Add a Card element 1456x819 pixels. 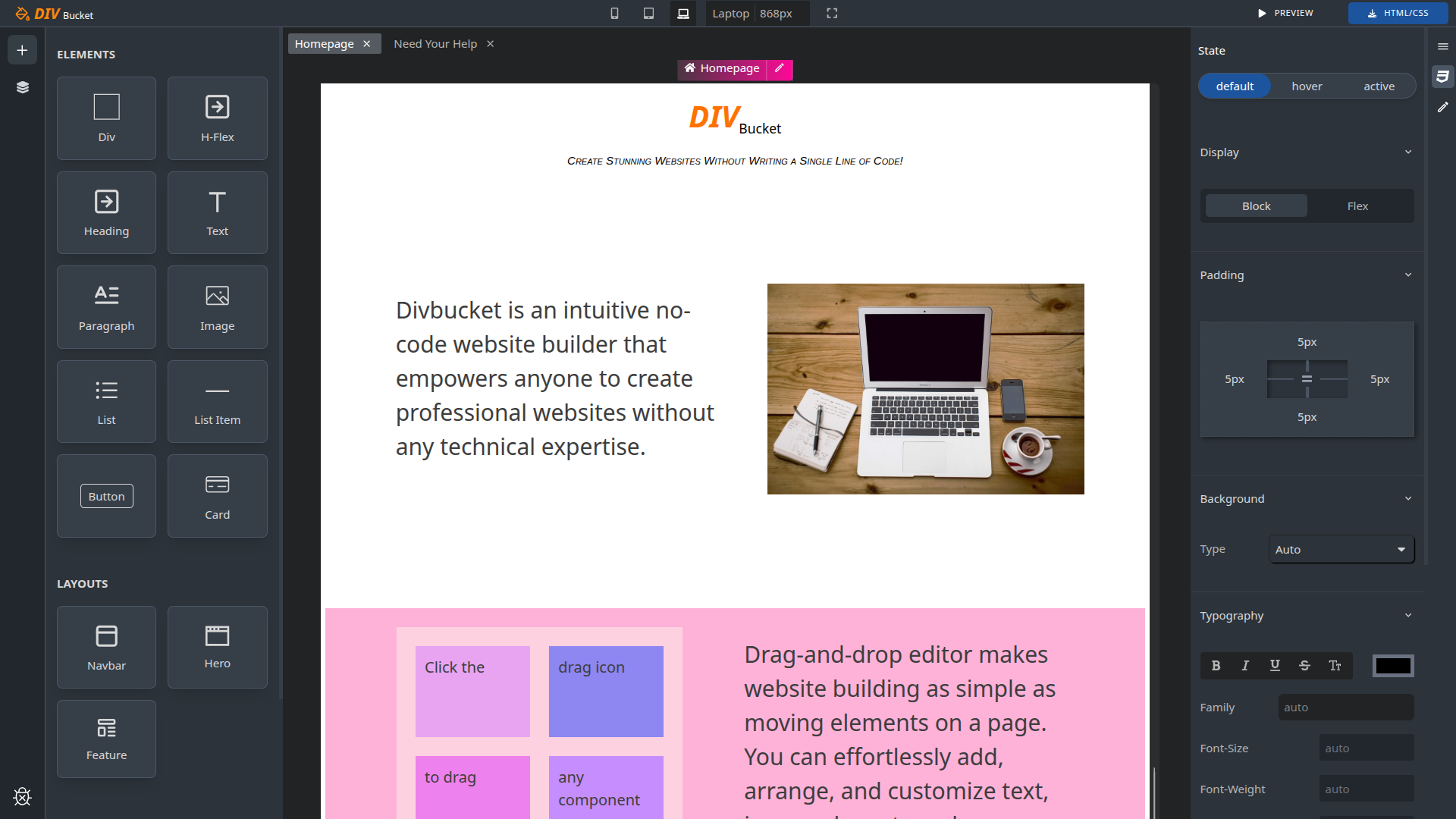coord(218,496)
